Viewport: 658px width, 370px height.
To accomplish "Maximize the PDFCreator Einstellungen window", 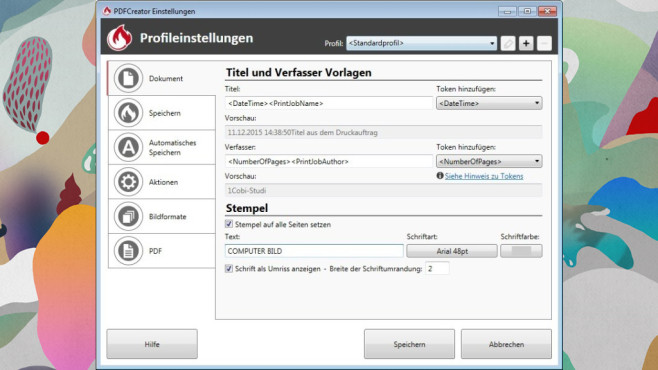I will 527,11.
